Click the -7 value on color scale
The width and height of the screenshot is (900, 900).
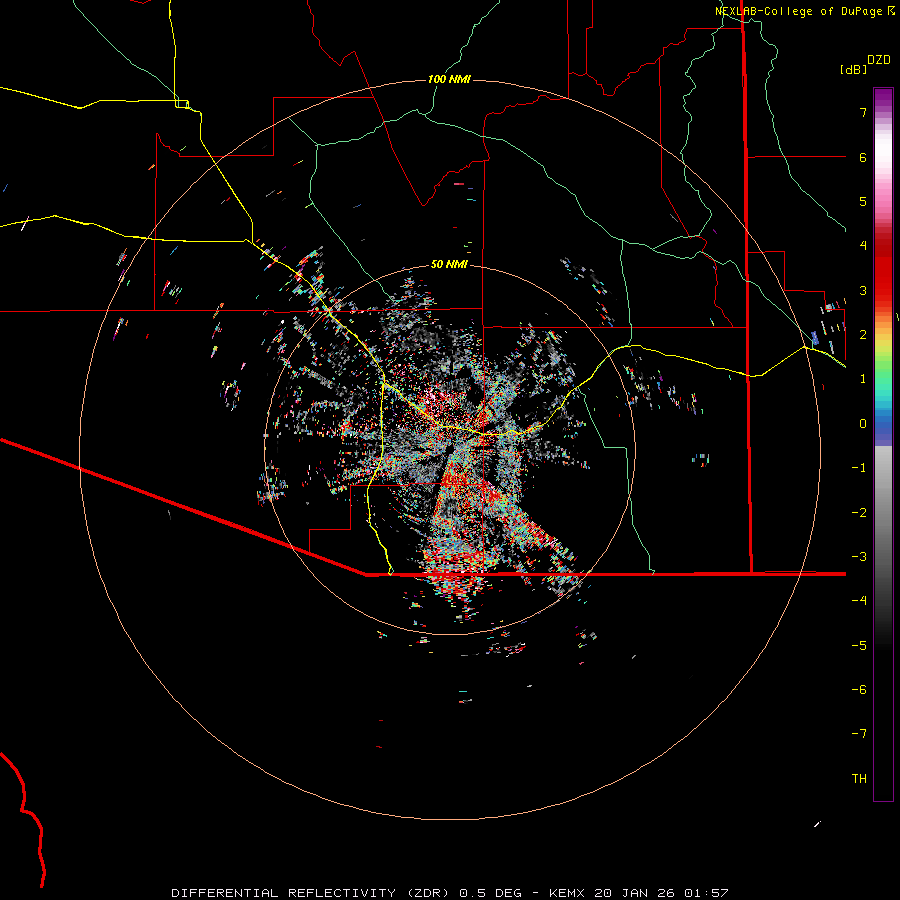(x=859, y=734)
